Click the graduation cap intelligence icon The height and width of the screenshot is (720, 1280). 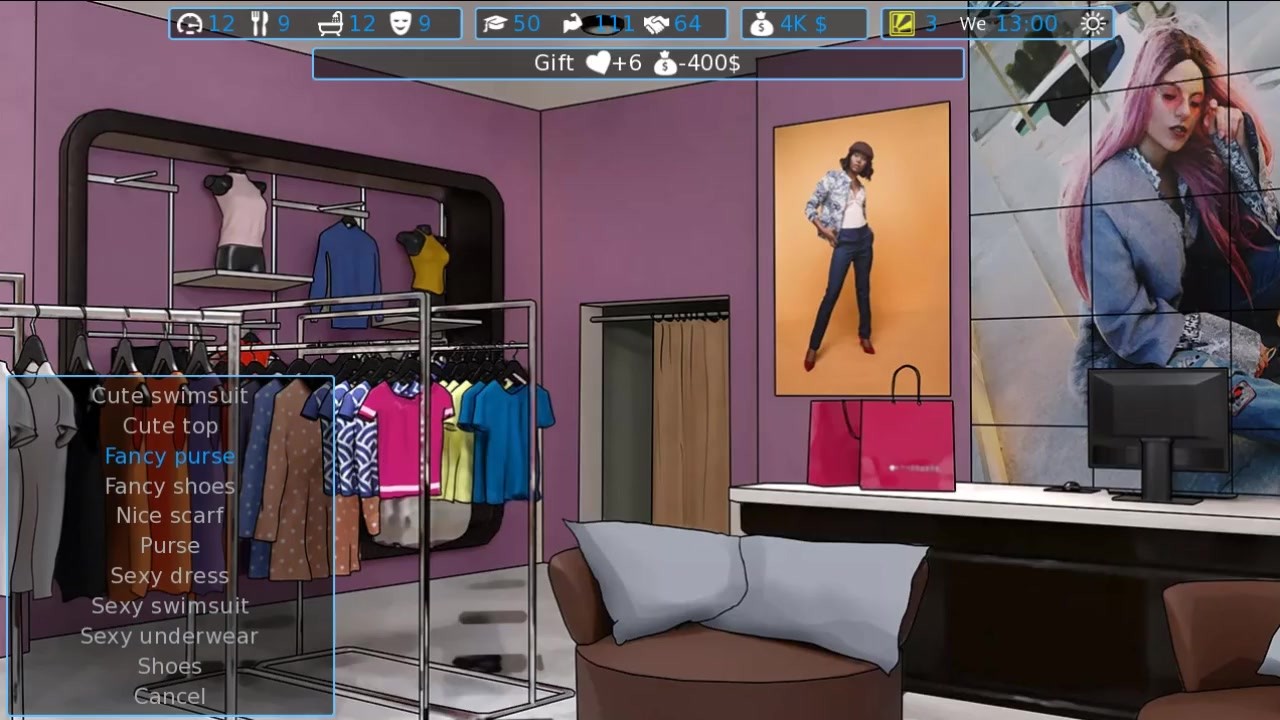click(x=495, y=24)
